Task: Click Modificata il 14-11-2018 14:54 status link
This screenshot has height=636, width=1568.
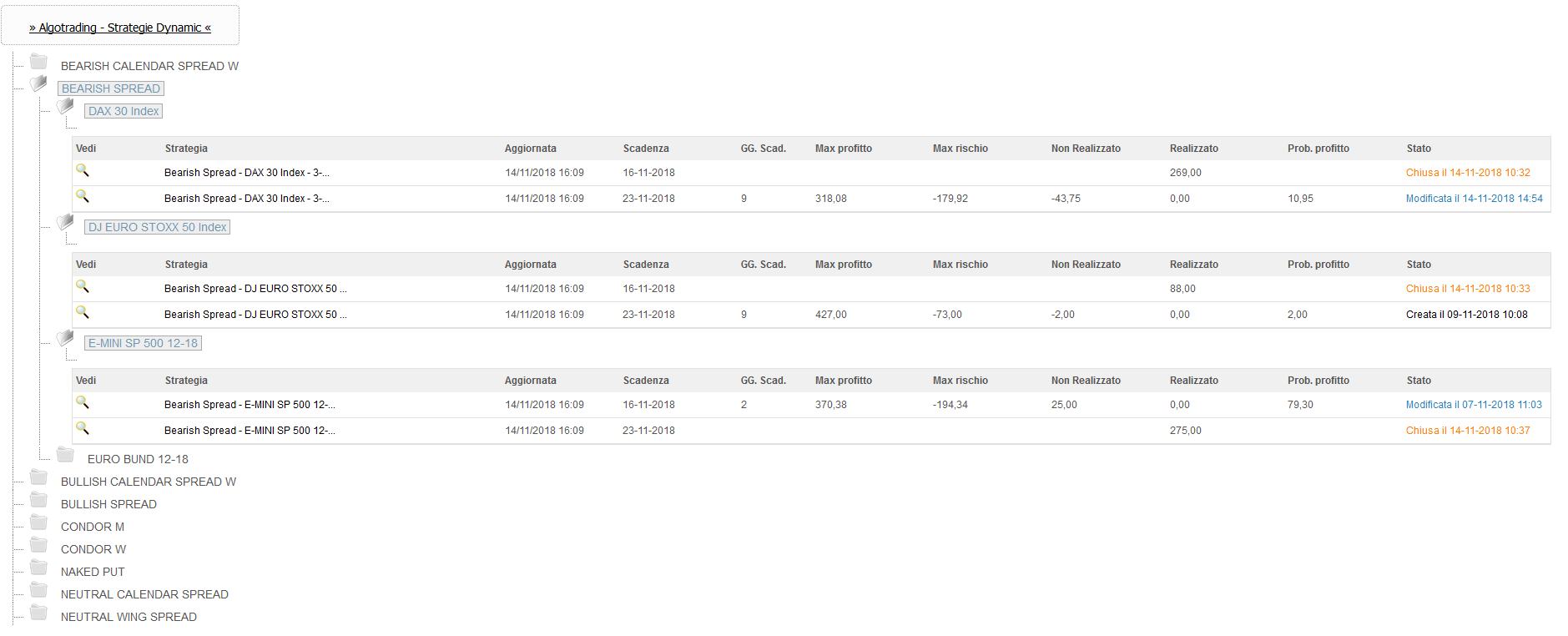Action: (1474, 199)
